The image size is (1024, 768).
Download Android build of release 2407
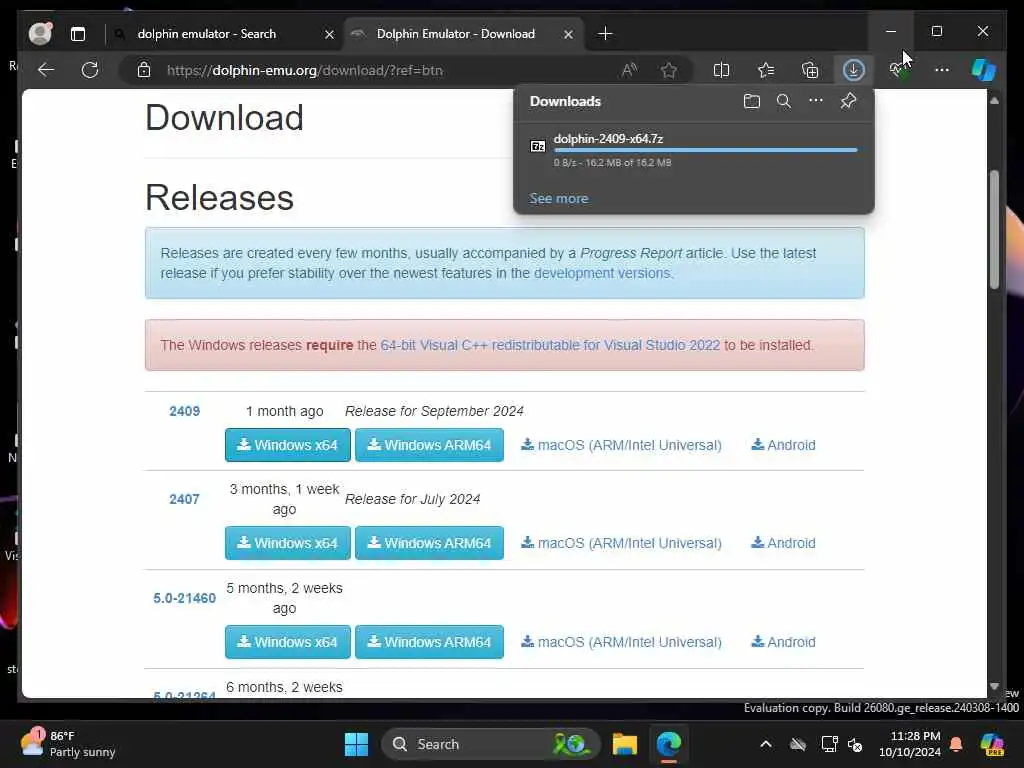tap(783, 543)
